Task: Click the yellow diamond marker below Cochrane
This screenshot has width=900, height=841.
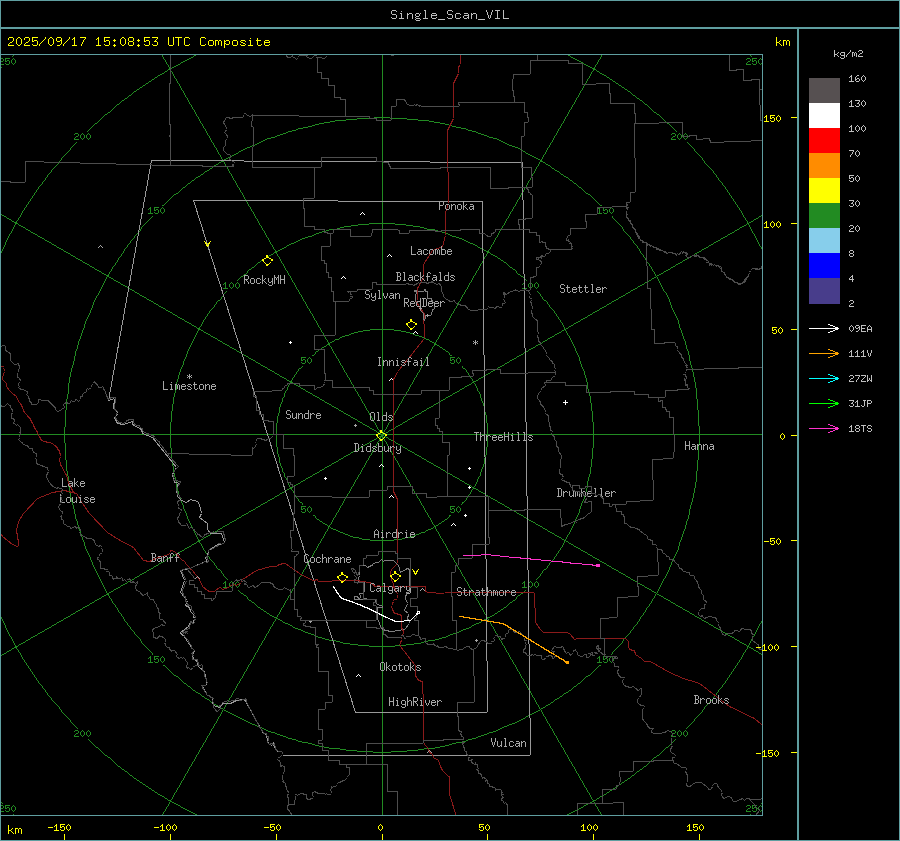Action: (x=342, y=578)
